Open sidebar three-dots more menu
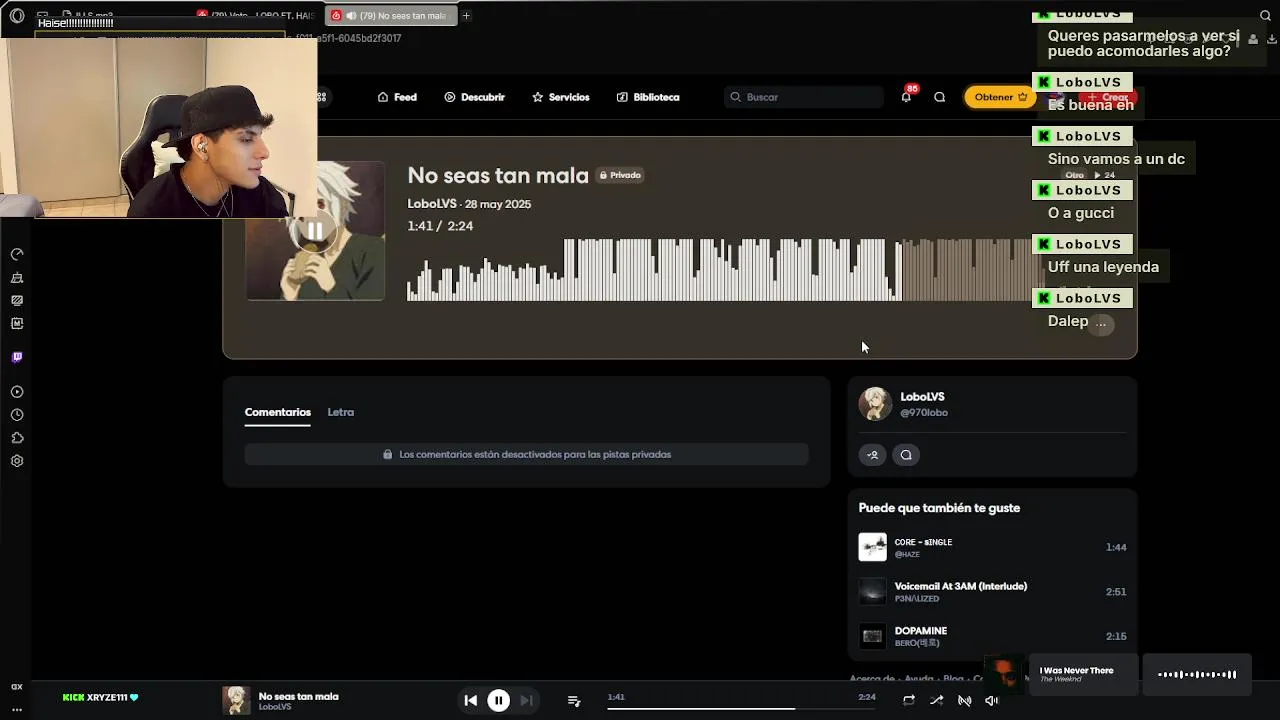This screenshot has height=720, width=1280. pyautogui.click(x=17, y=709)
